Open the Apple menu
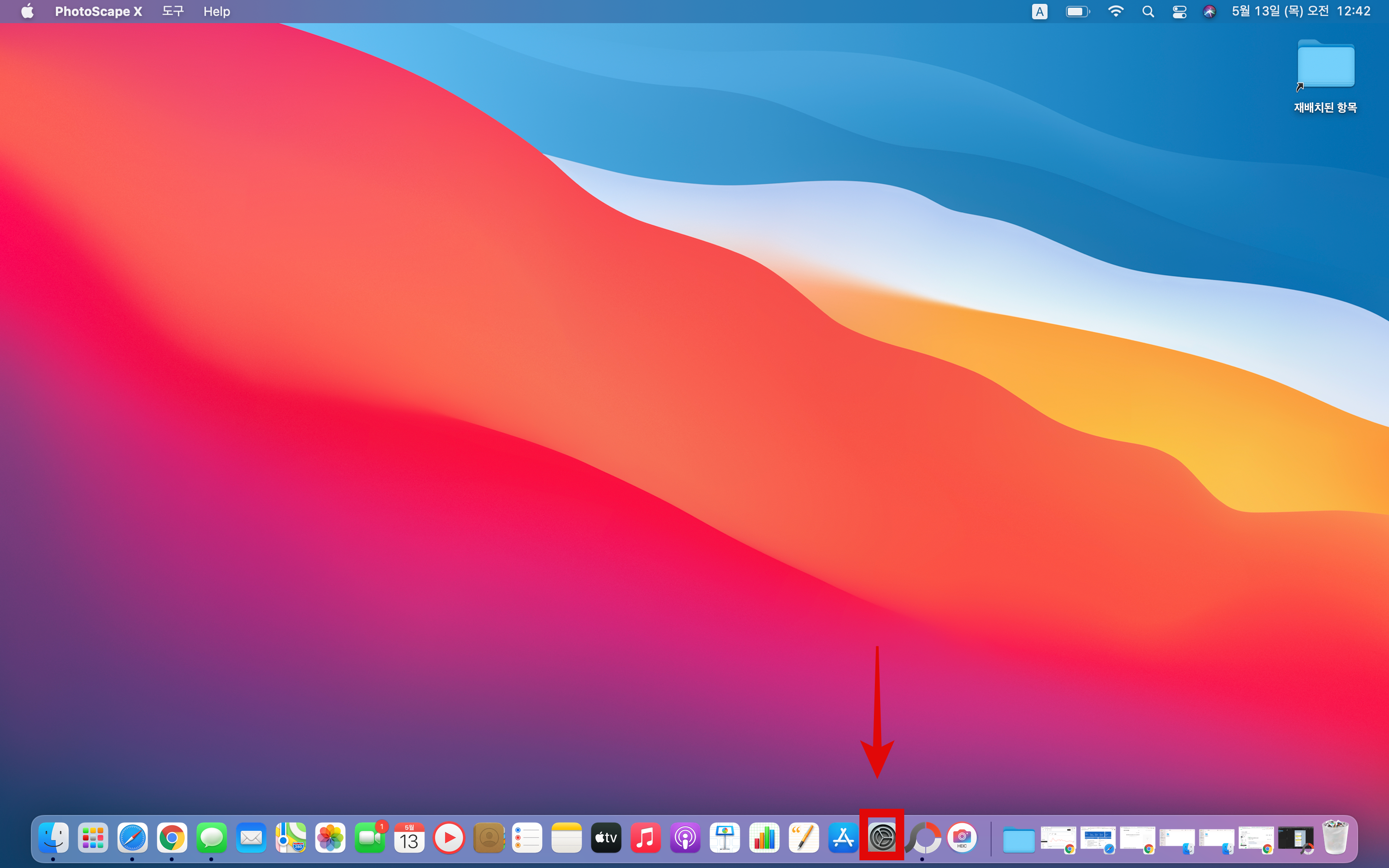 pos(27,12)
